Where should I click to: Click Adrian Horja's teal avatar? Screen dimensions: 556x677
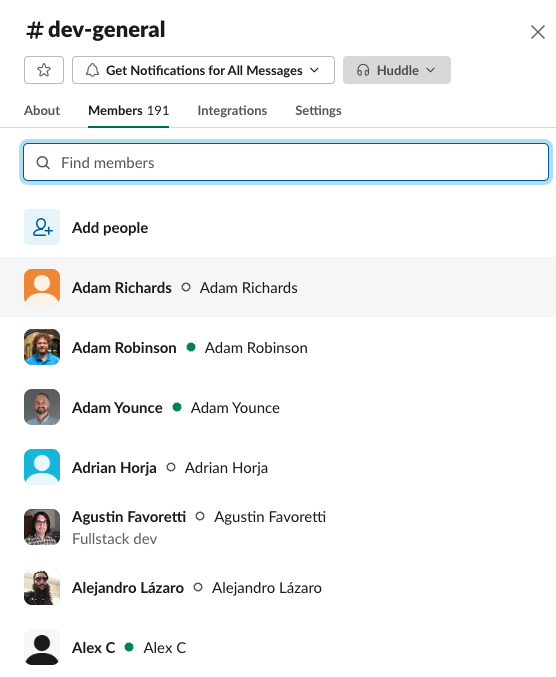[x=42, y=467]
